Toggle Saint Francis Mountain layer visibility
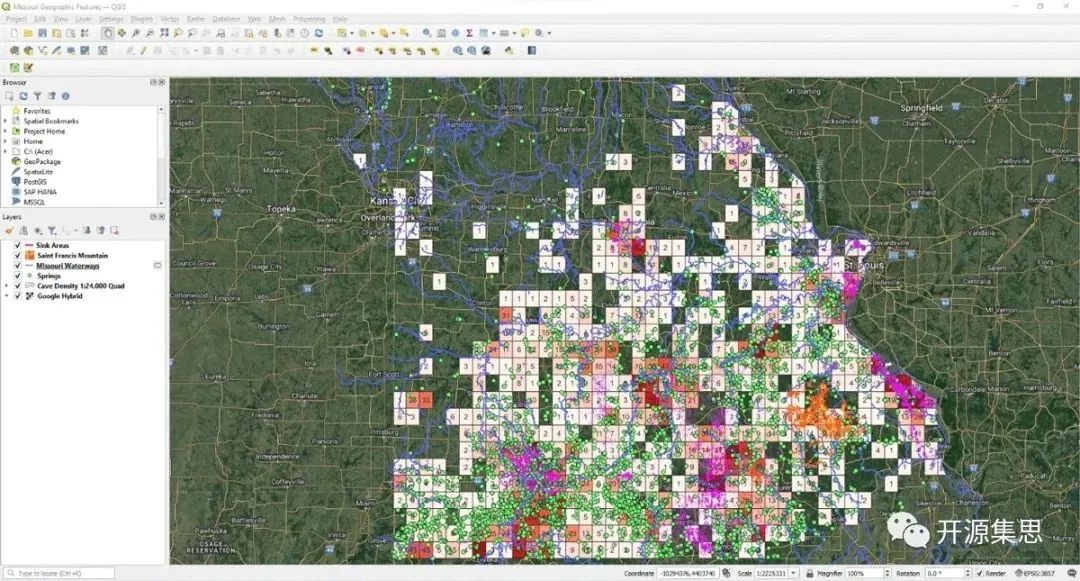Viewport: 1080px width, 581px height. point(18,255)
